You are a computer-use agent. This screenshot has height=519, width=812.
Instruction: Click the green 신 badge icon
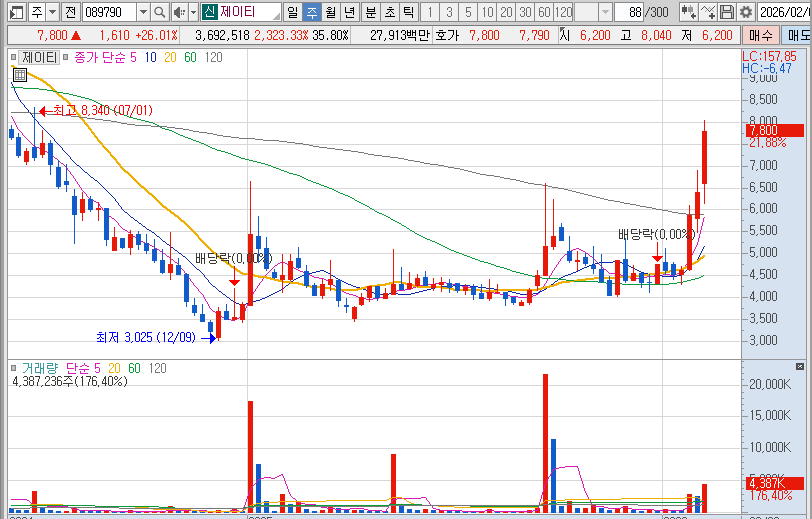(x=209, y=11)
